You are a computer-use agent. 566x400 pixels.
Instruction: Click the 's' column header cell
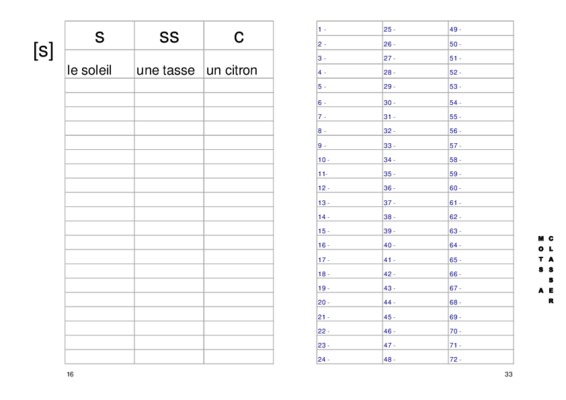click(x=100, y=35)
